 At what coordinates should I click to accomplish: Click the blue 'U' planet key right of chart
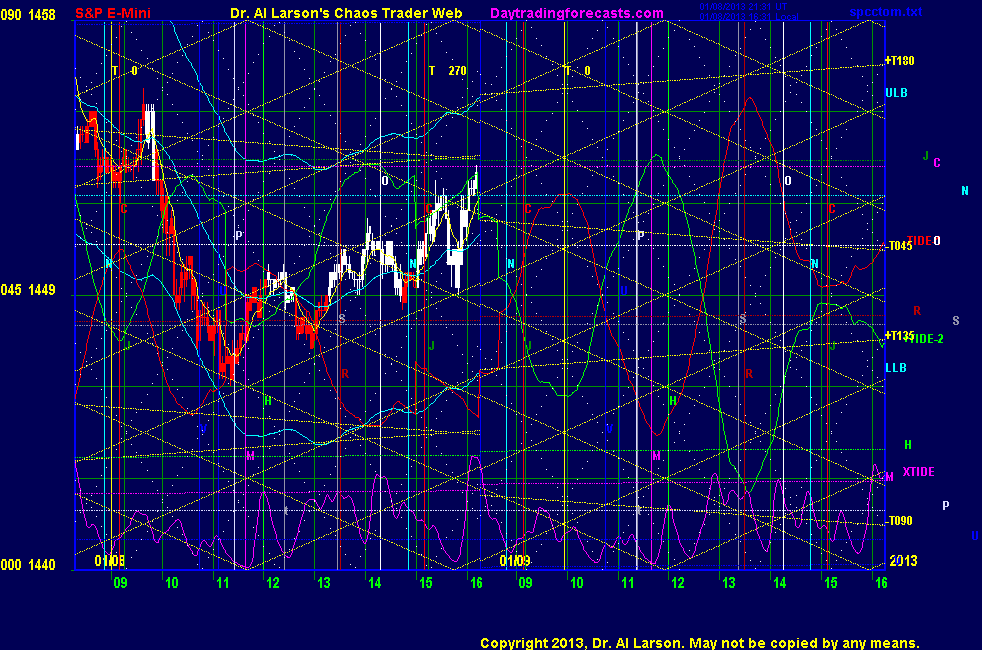click(x=974, y=535)
